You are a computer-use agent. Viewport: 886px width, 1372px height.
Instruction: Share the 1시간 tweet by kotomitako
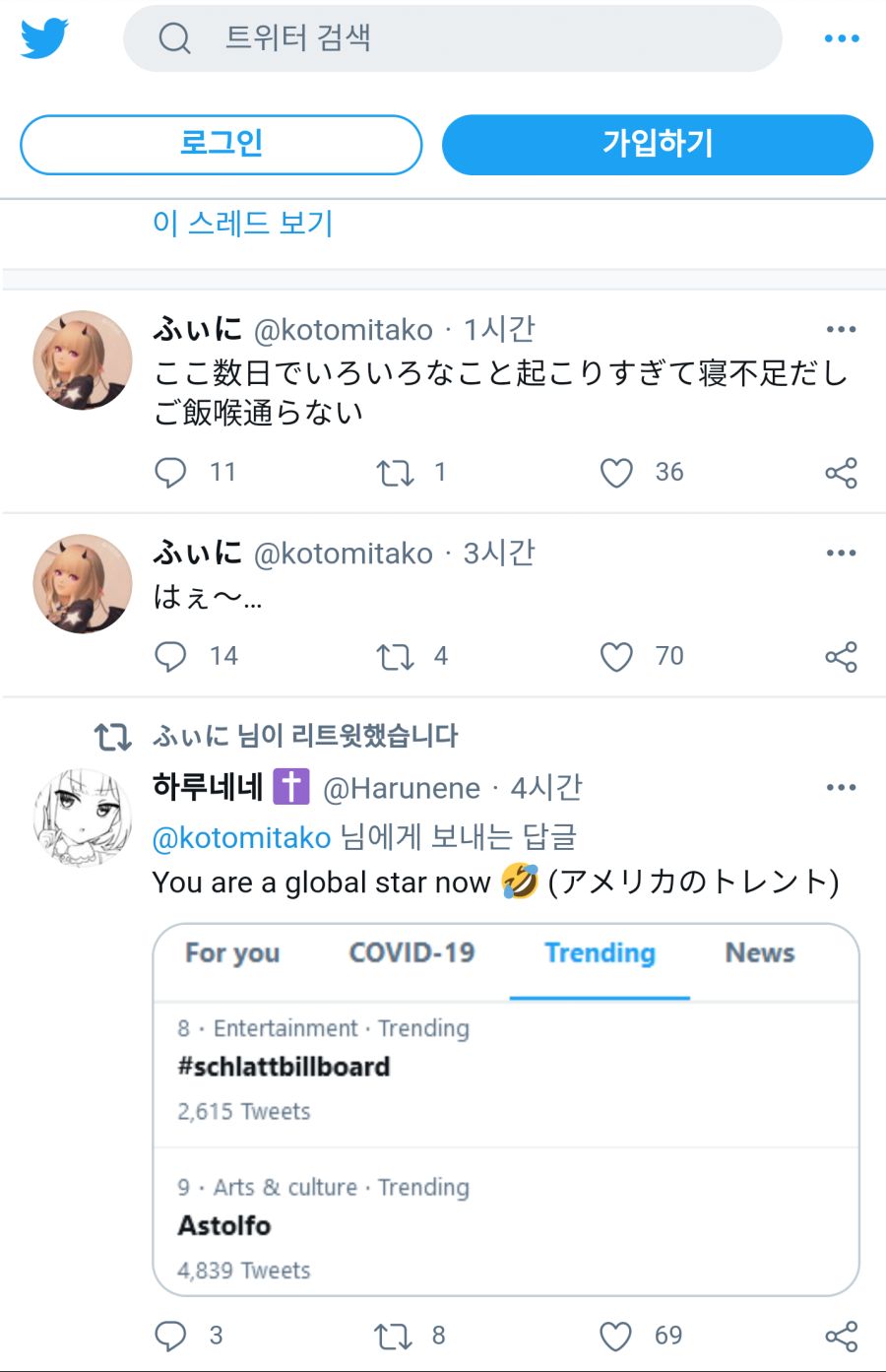[841, 473]
